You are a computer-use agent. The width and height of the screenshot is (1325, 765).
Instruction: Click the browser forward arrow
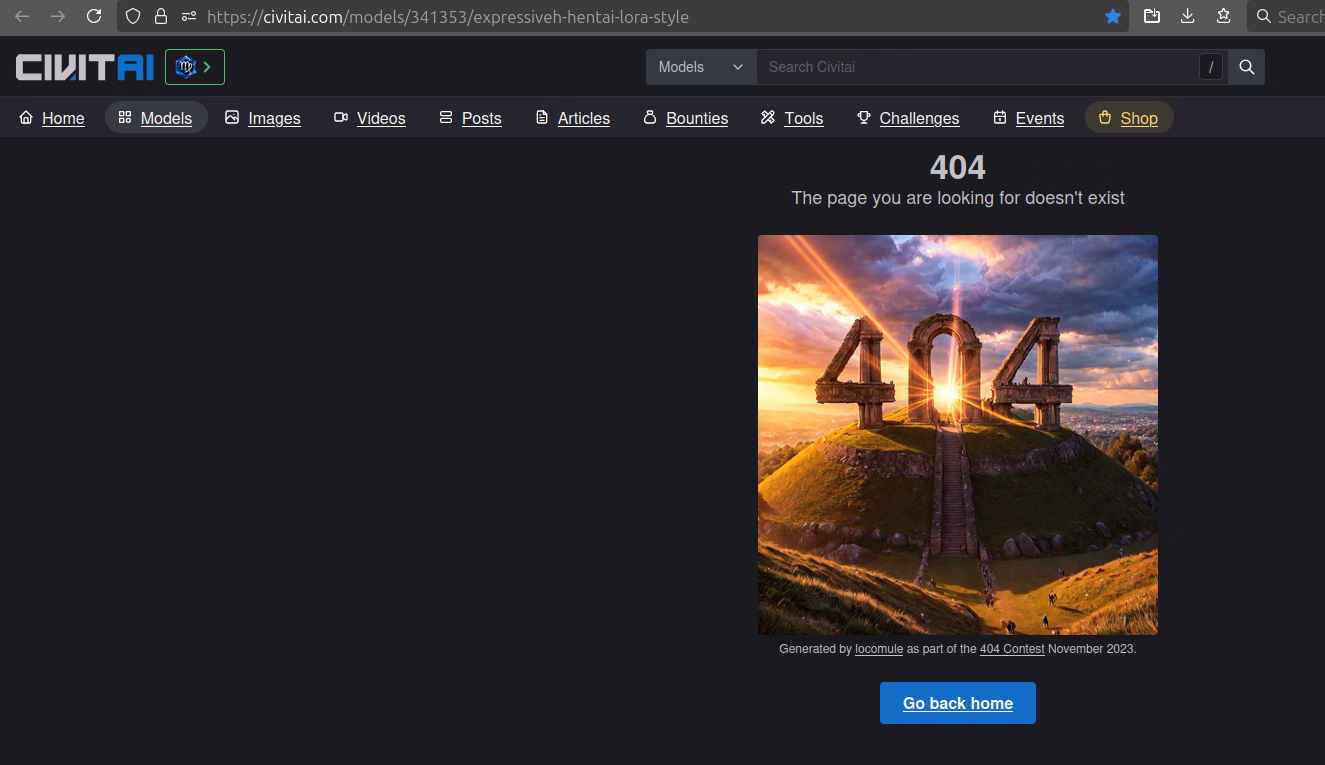click(x=58, y=16)
